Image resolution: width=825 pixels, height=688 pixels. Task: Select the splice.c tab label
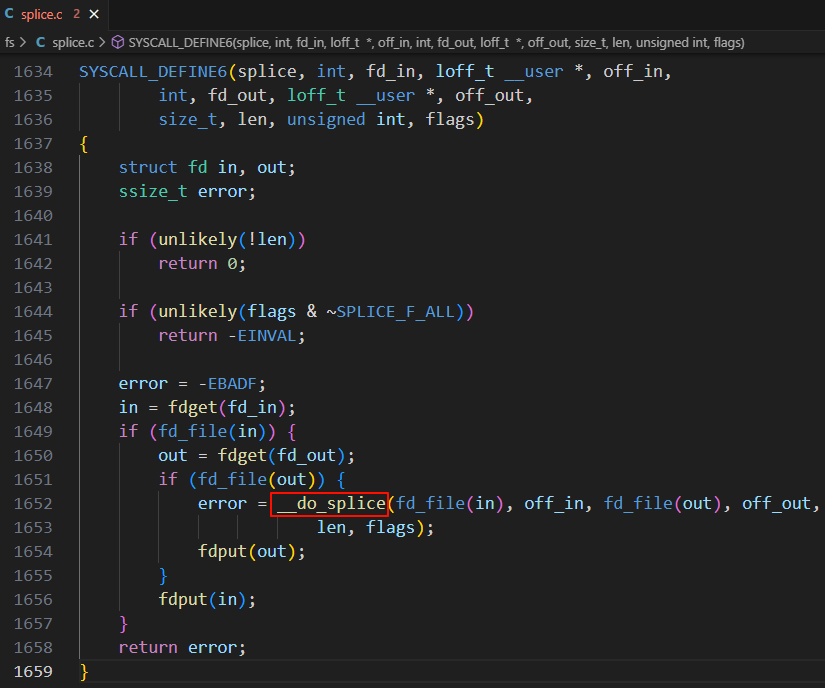click(x=42, y=14)
